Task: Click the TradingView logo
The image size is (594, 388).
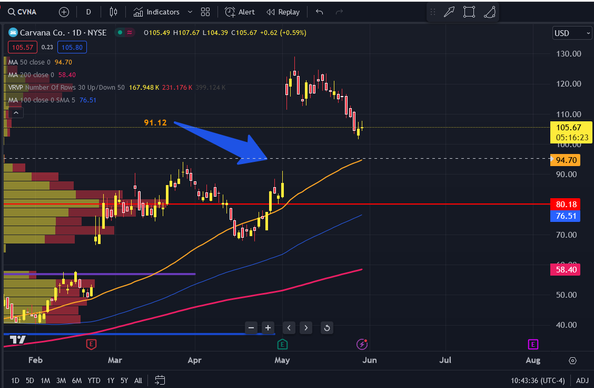Action: [x=17, y=340]
